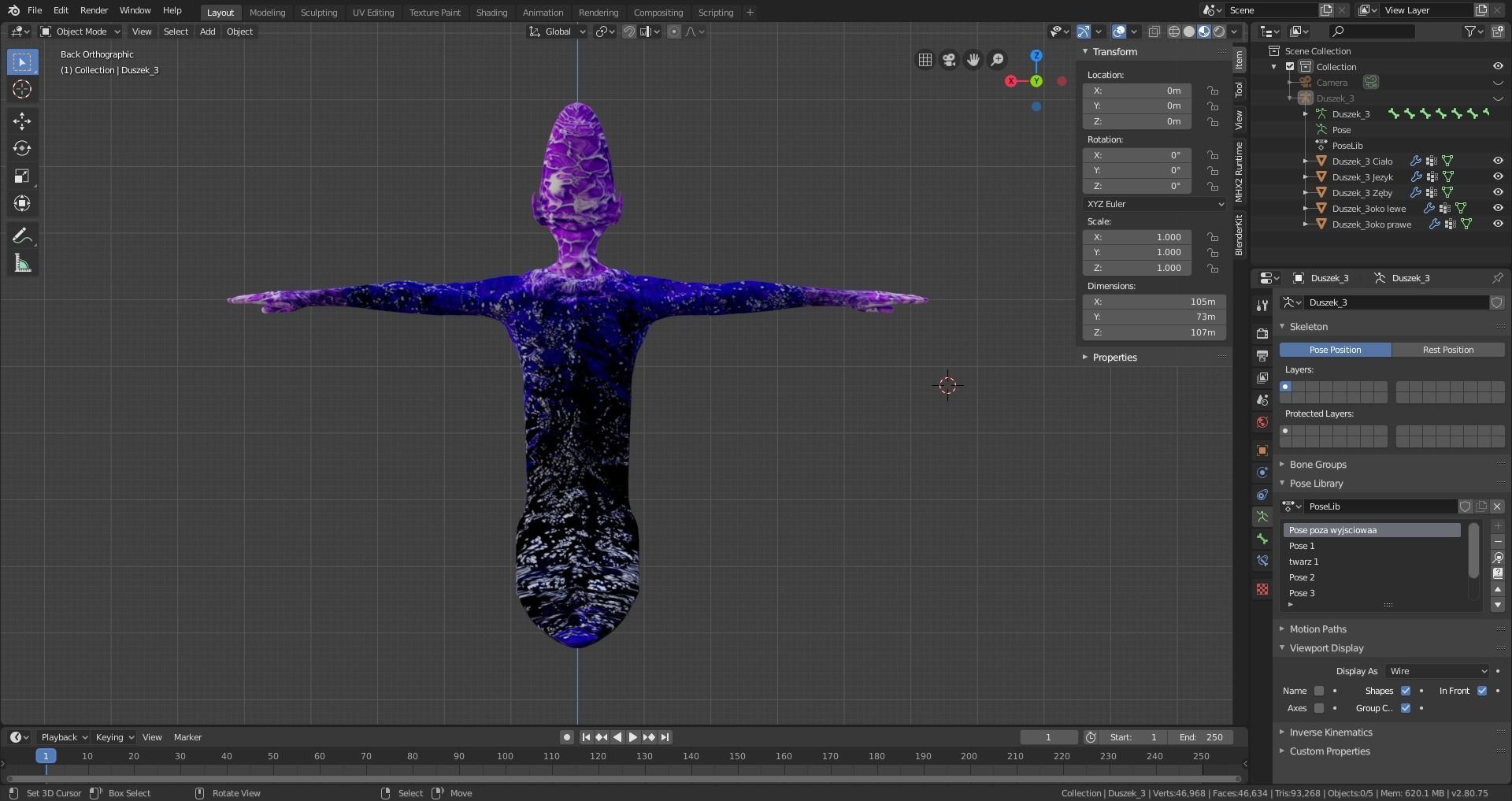The image size is (1512, 801).
Task: Enable the Axes checkbox in Viewport Display
Action: click(1319, 708)
